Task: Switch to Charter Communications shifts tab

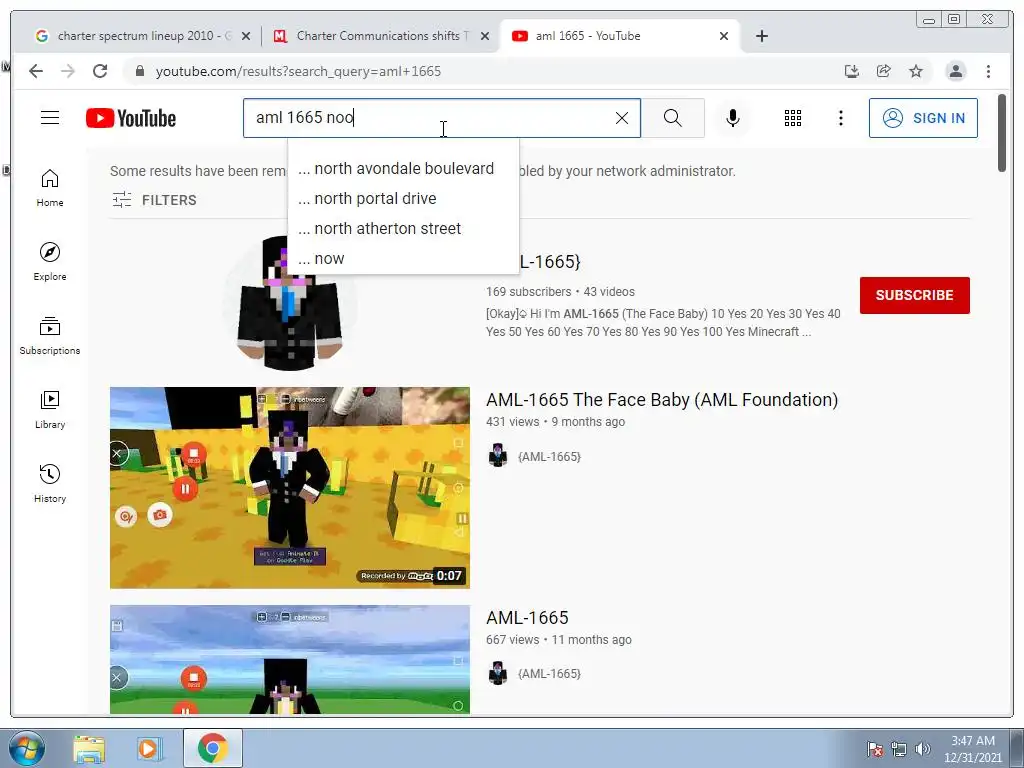Action: coord(381,36)
